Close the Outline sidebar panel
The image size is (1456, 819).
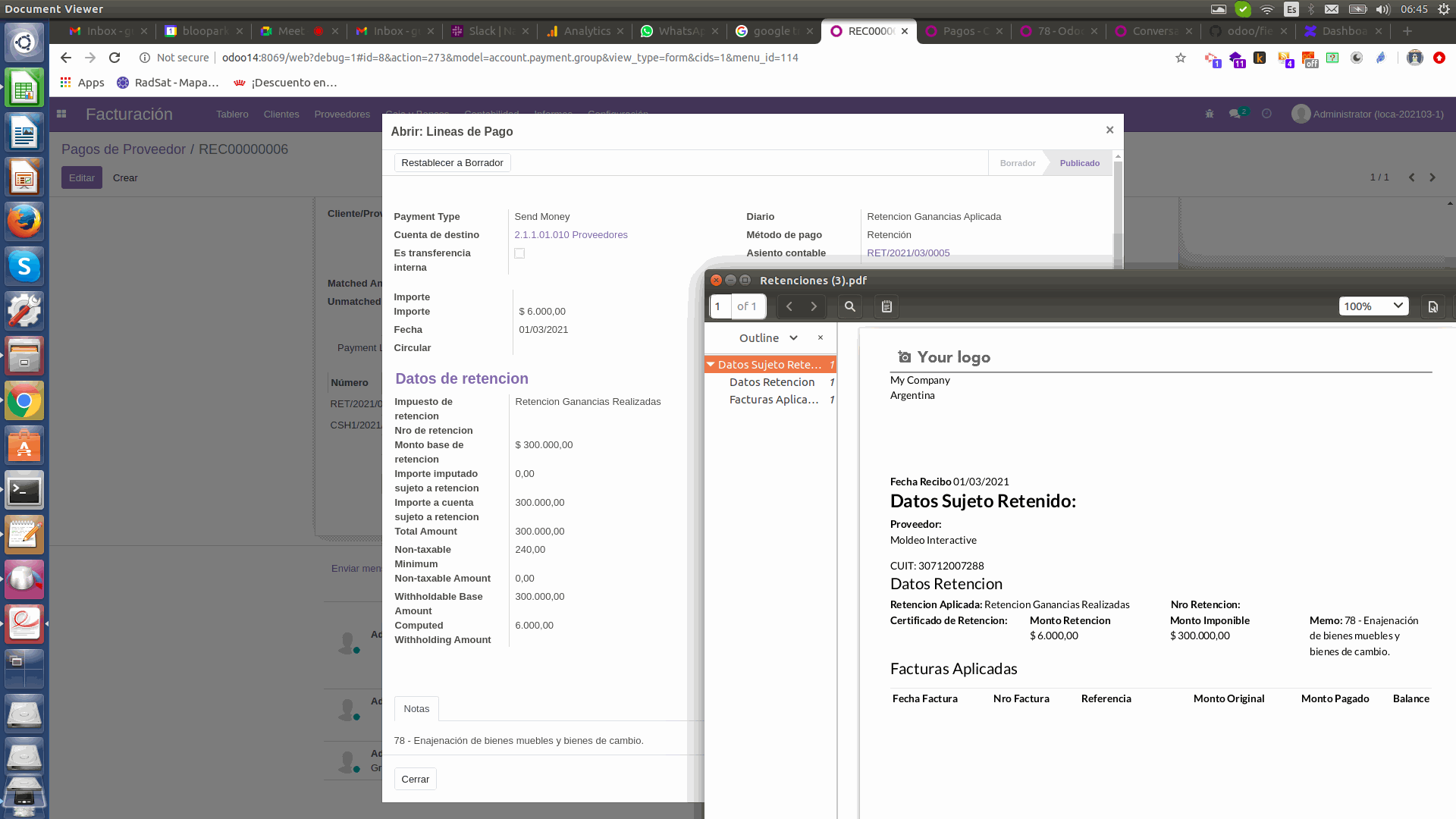pos(820,337)
